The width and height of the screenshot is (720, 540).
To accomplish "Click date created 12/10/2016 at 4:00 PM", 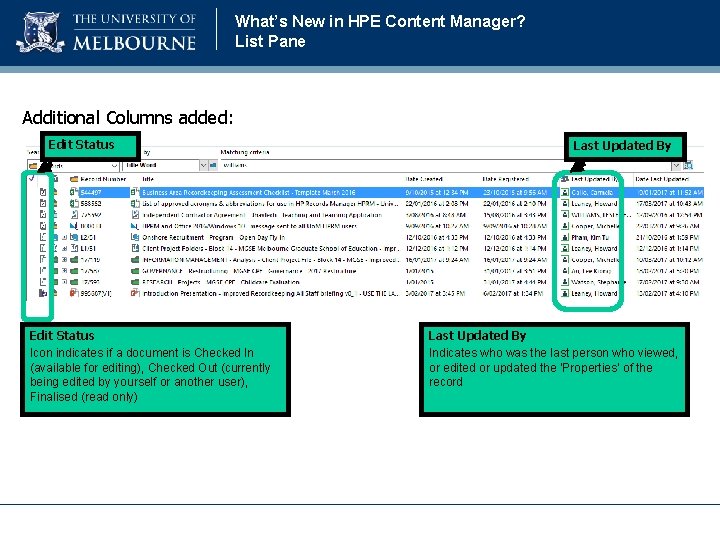I will (437, 237).
